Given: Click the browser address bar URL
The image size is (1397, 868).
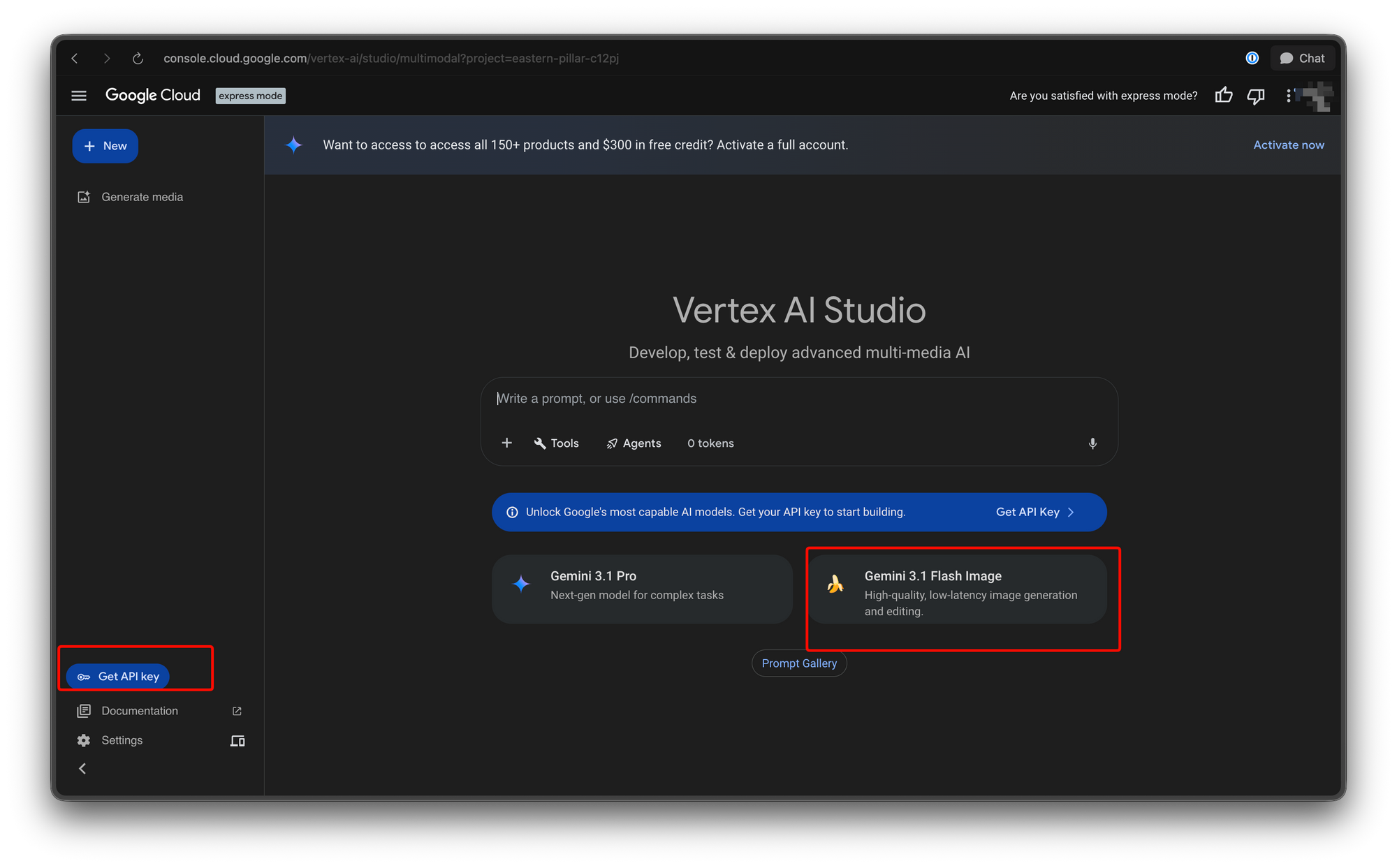Looking at the screenshot, I should click(390, 59).
